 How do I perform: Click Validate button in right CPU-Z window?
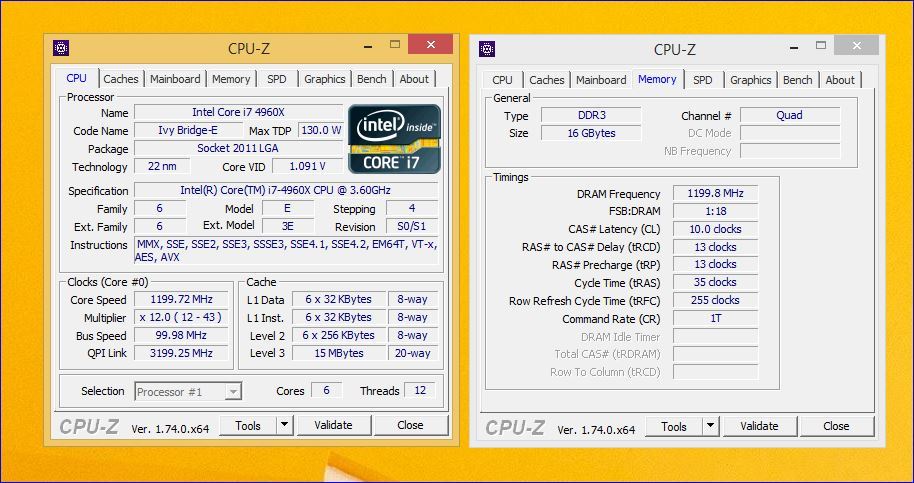coord(760,427)
